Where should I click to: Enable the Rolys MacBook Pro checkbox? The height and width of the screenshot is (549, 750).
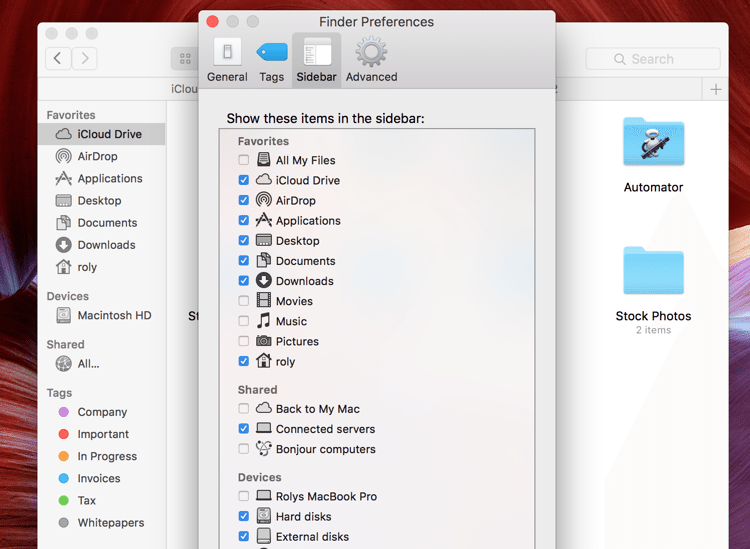(243, 496)
